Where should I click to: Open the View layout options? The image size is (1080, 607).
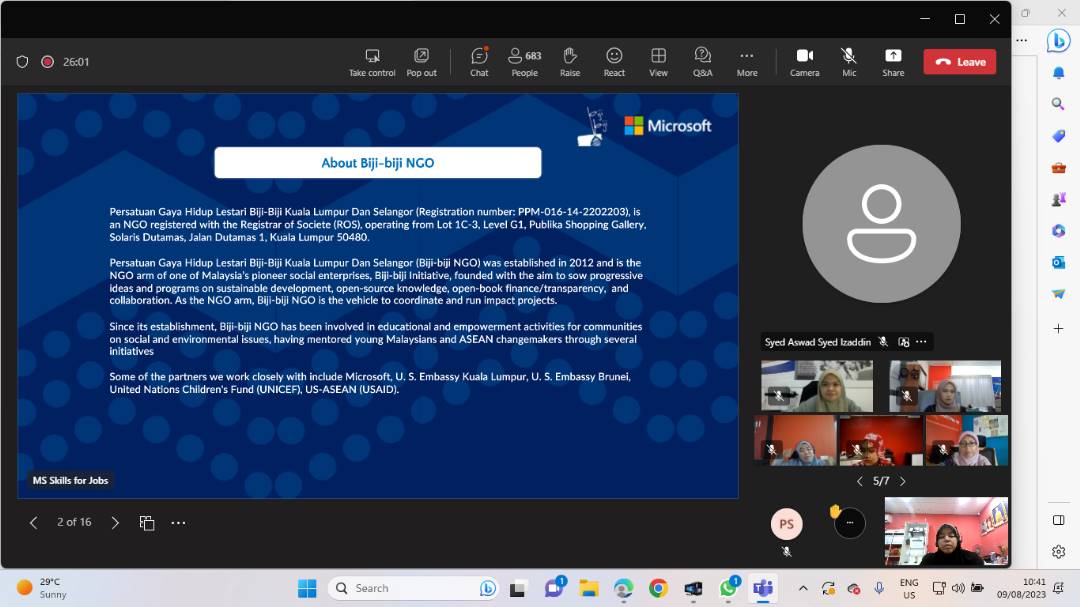(658, 62)
